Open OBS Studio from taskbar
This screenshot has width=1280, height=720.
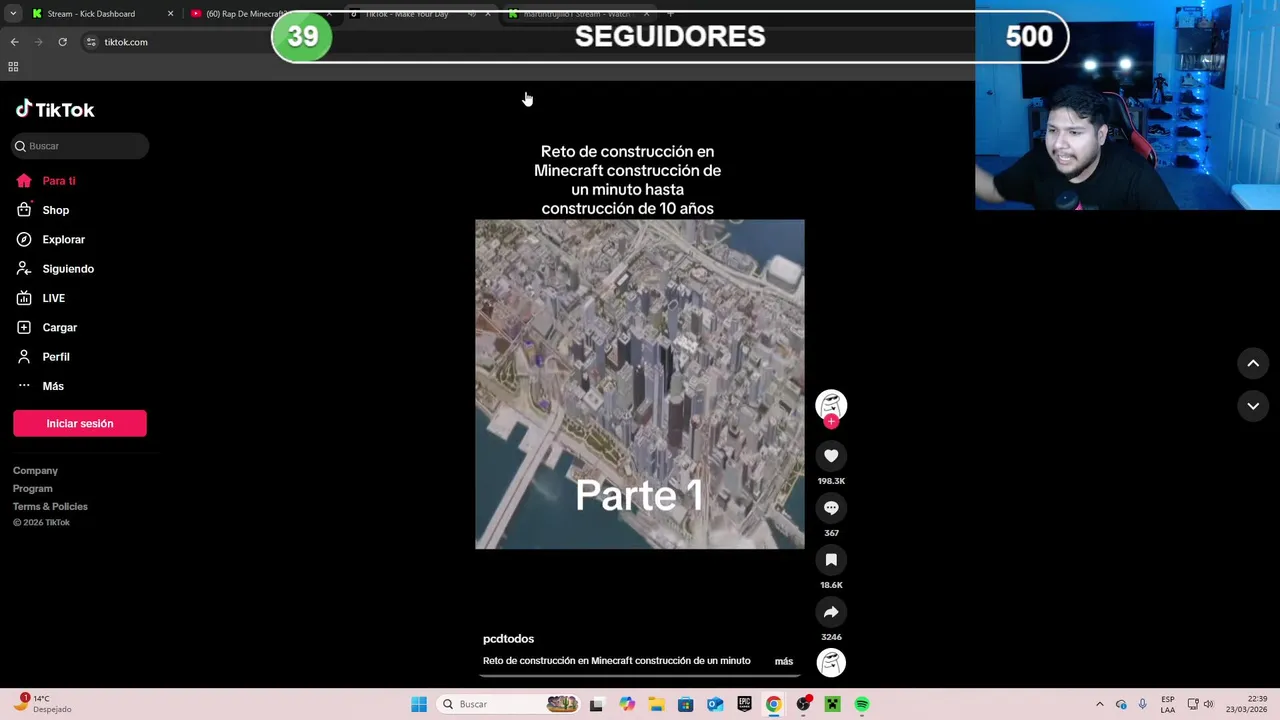pos(803,704)
